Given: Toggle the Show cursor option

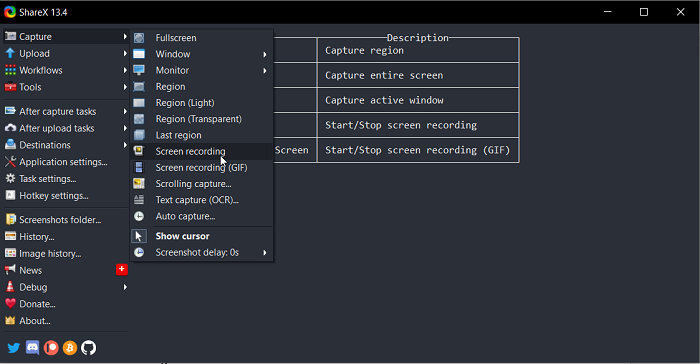Looking at the screenshot, I should [202, 236].
